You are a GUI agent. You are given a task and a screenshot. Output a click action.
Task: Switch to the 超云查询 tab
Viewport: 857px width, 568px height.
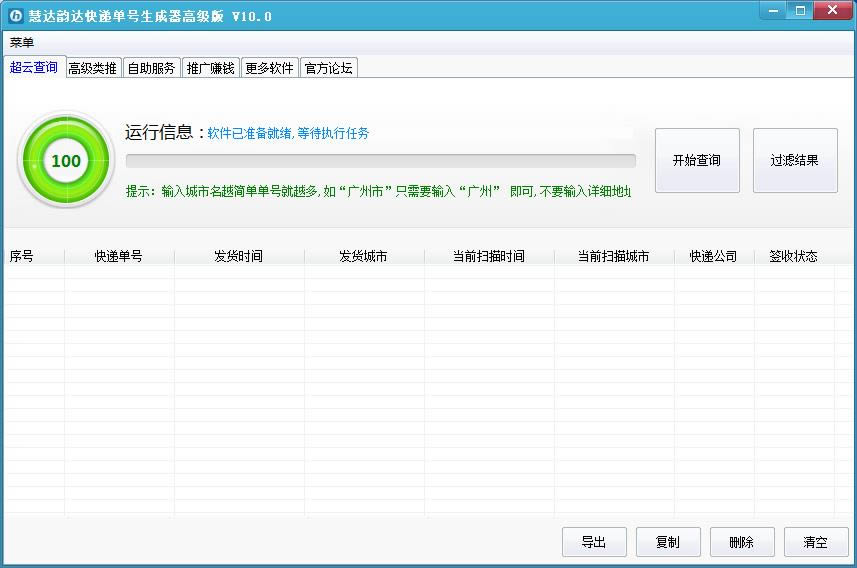click(34, 67)
